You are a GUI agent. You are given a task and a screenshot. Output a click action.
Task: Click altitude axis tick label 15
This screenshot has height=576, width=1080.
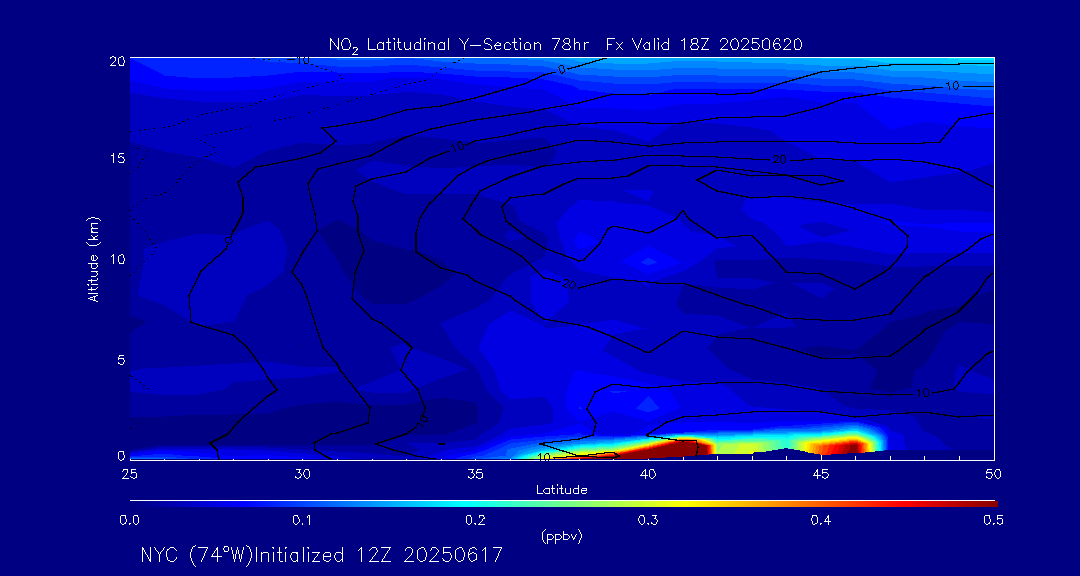(117, 158)
